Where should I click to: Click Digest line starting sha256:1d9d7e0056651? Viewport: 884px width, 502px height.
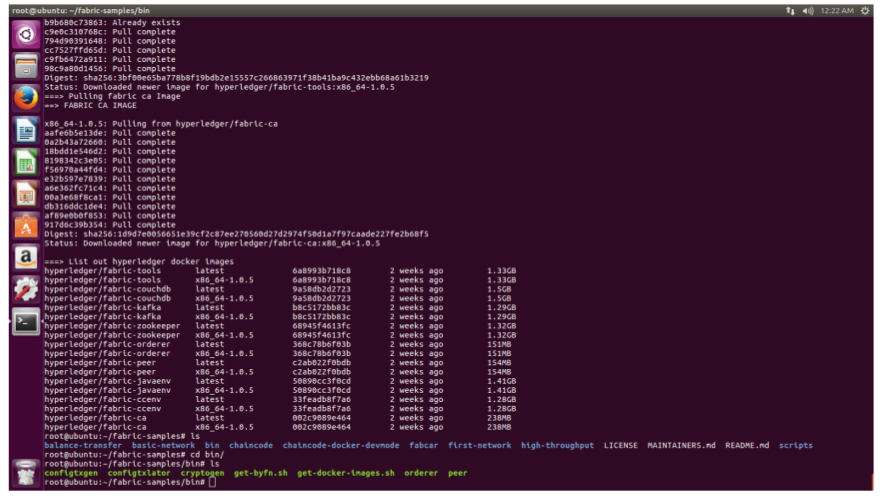[x=237, y=234]
